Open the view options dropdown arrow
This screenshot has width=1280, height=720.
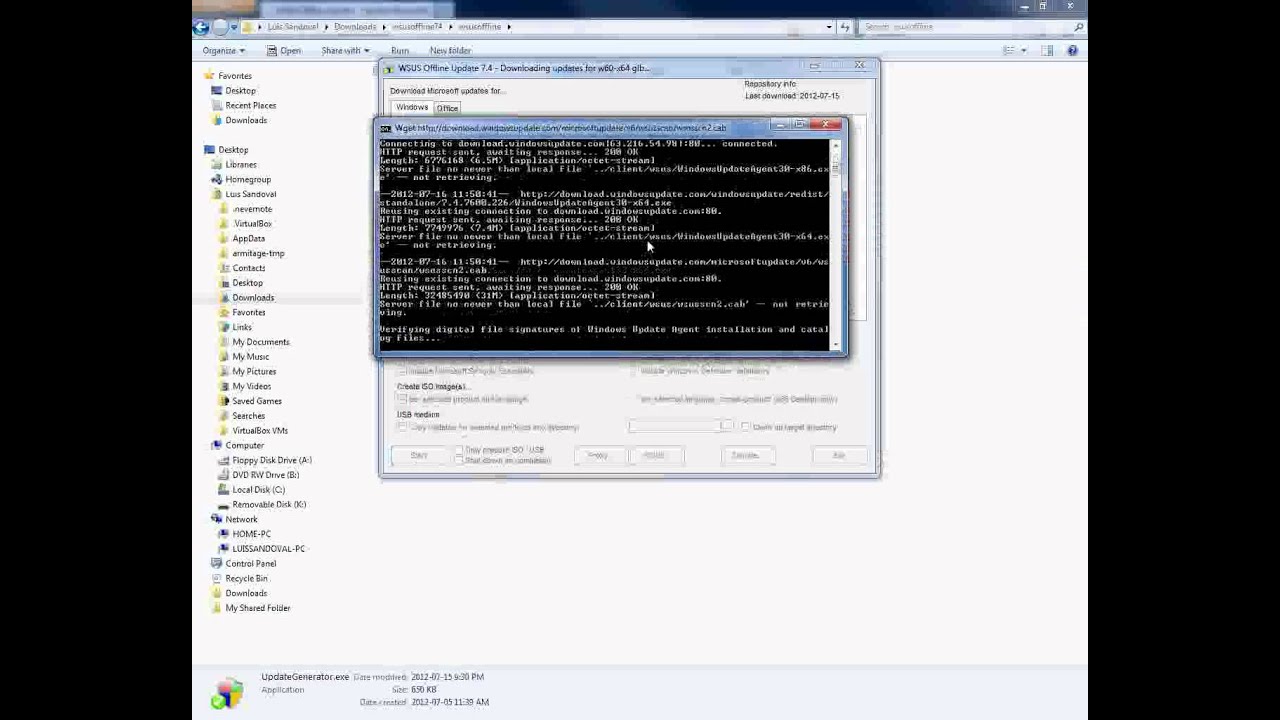(1024, 50)
